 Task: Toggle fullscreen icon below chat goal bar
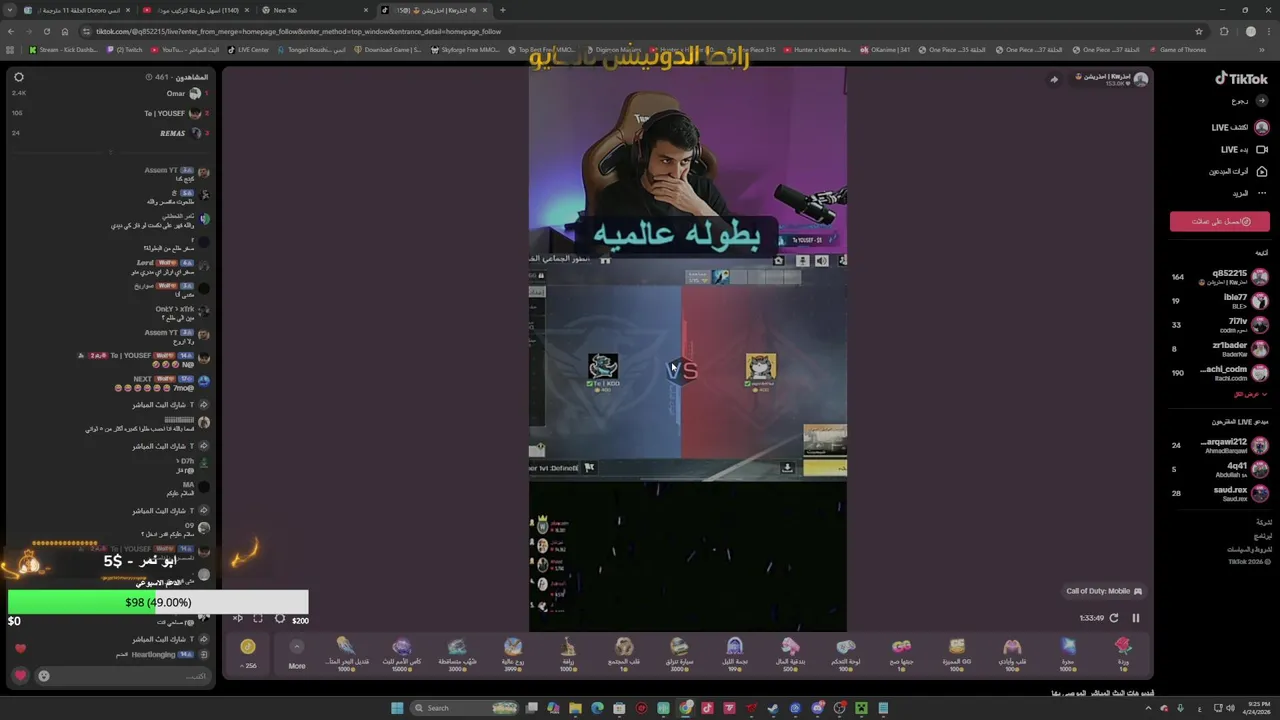[258, 619]
